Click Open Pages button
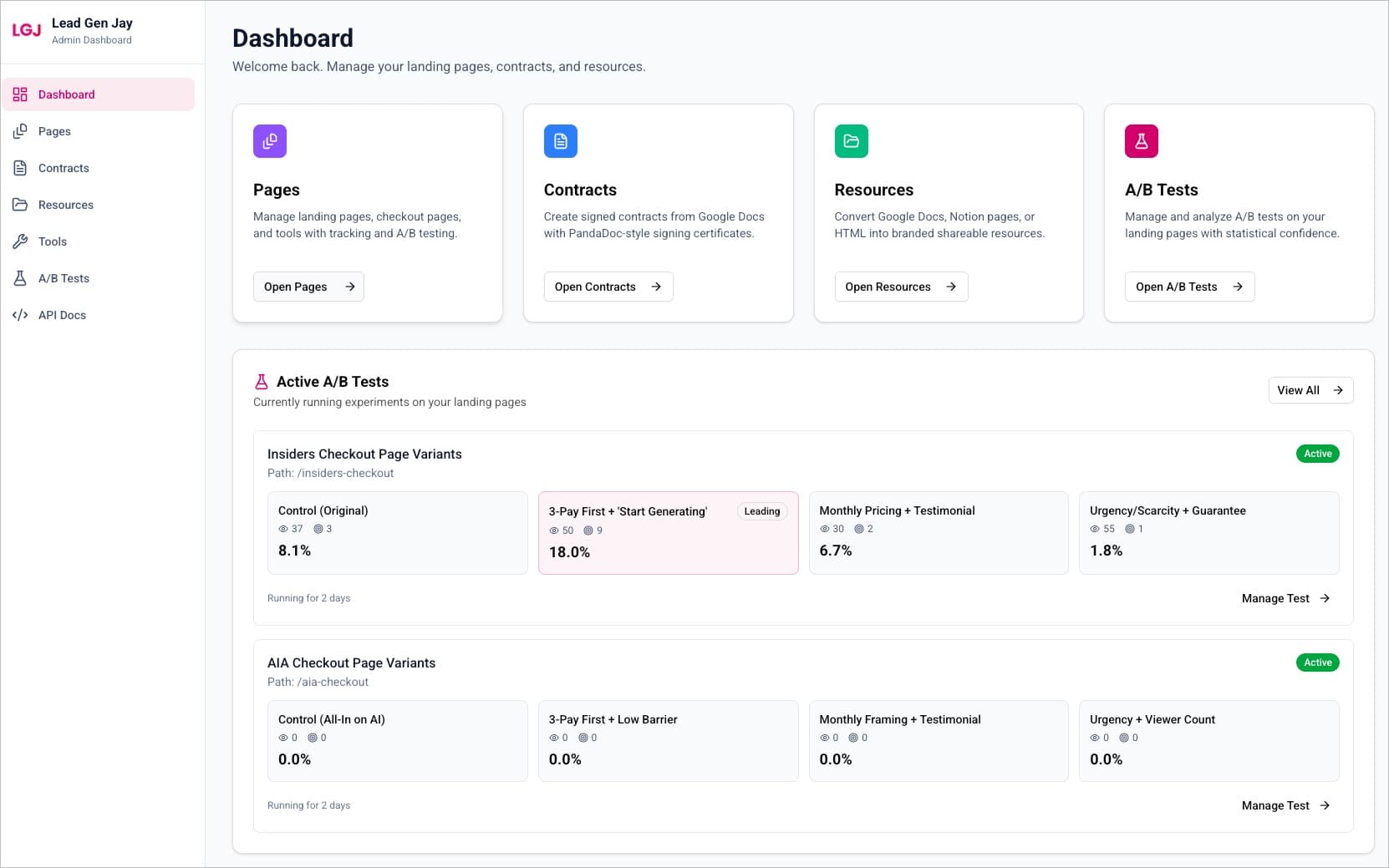The image size is (1389, 868). pyautogui.click(x=308, y=287)
